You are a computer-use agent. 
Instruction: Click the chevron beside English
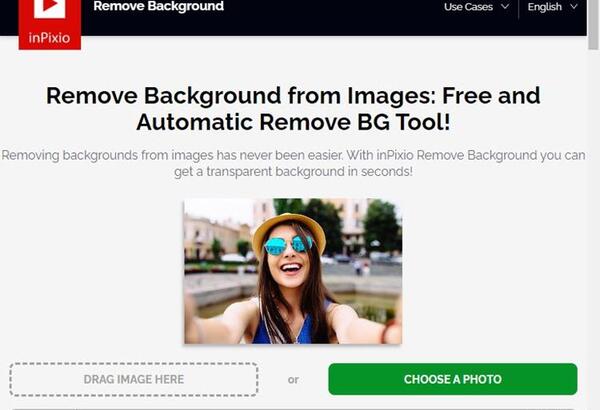point(574,7)
